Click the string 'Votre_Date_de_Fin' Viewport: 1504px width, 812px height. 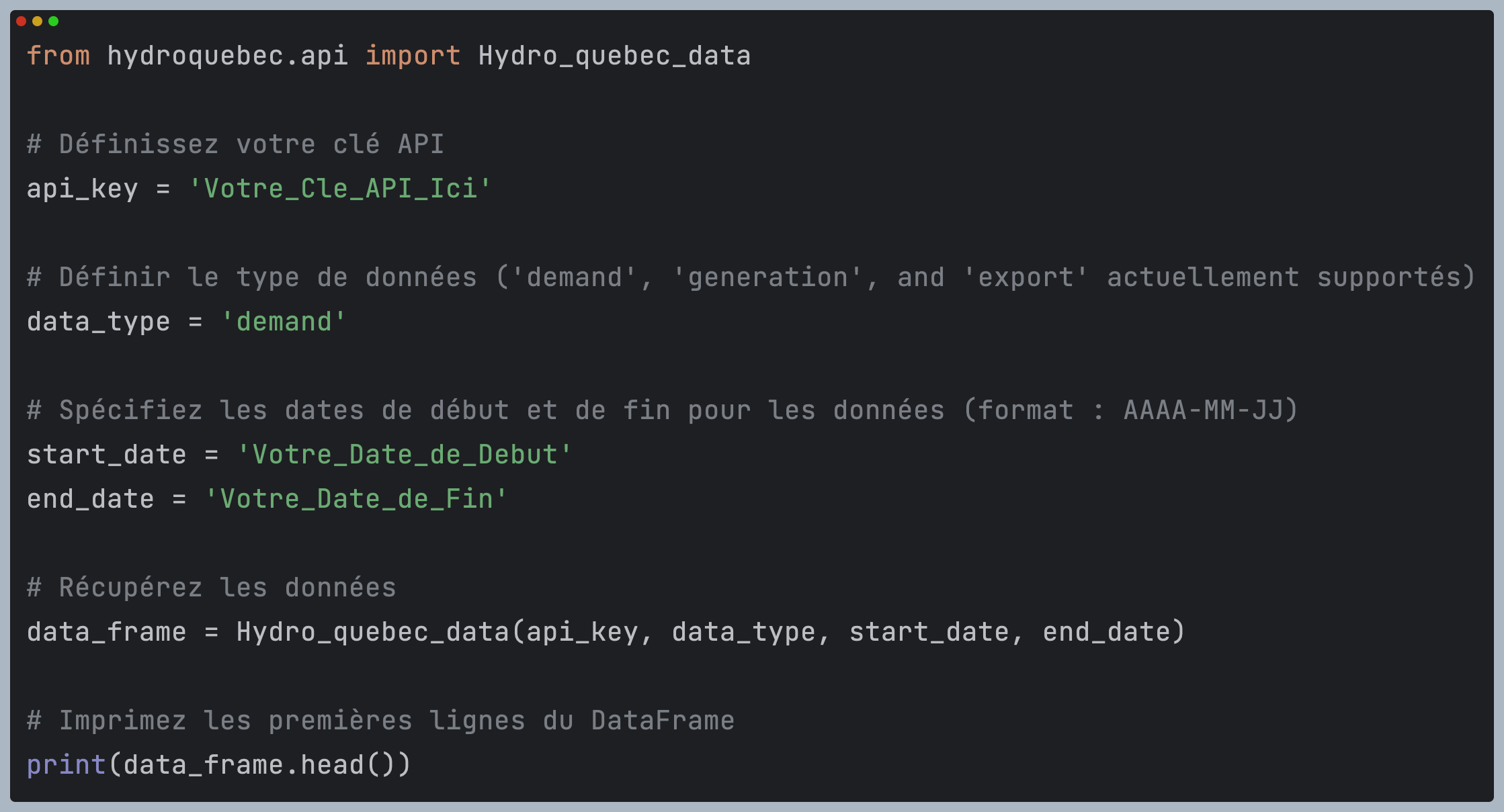[x=356, y=499]
